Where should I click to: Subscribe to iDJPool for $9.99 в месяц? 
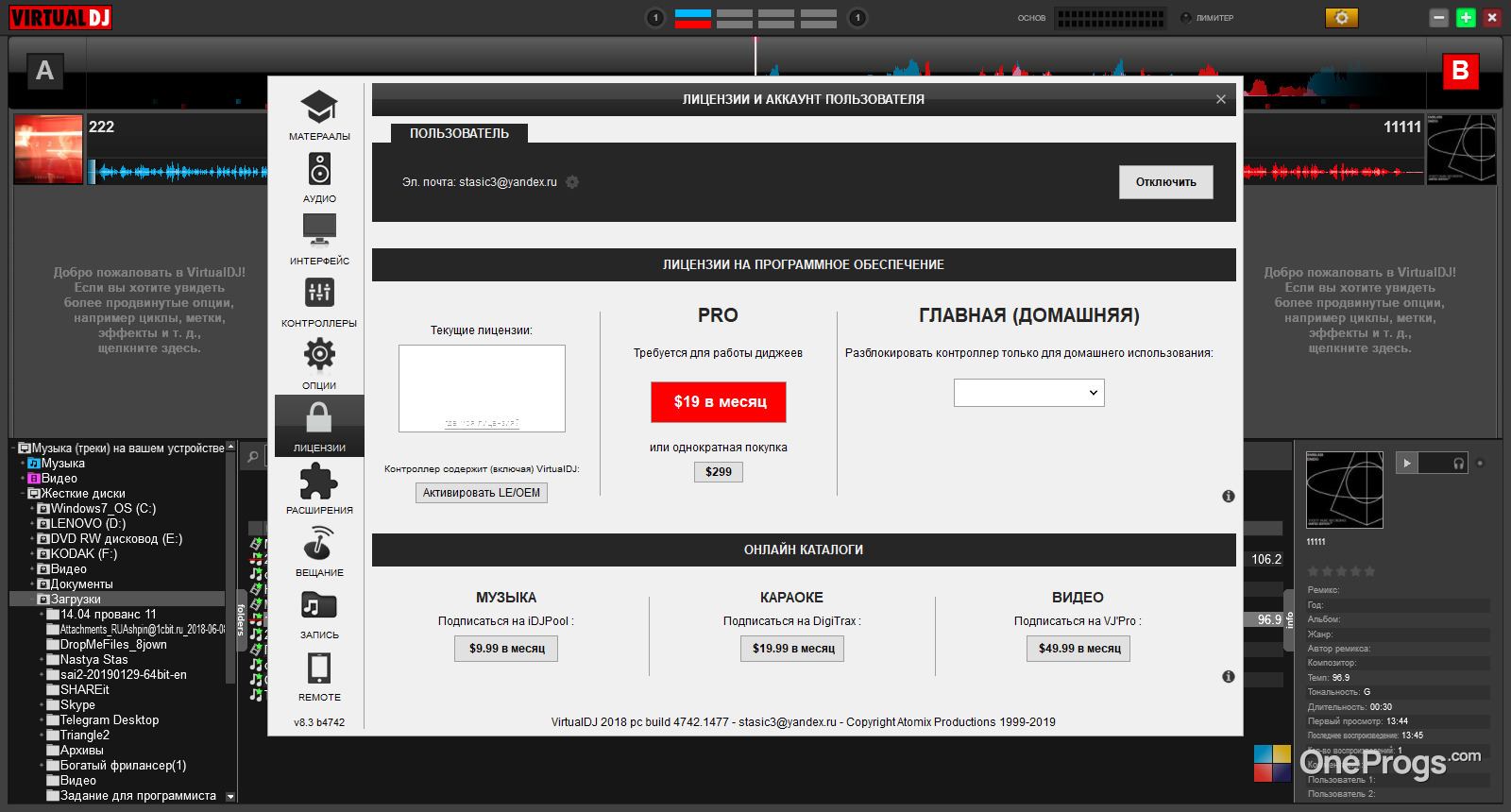[x=507, y=649]
